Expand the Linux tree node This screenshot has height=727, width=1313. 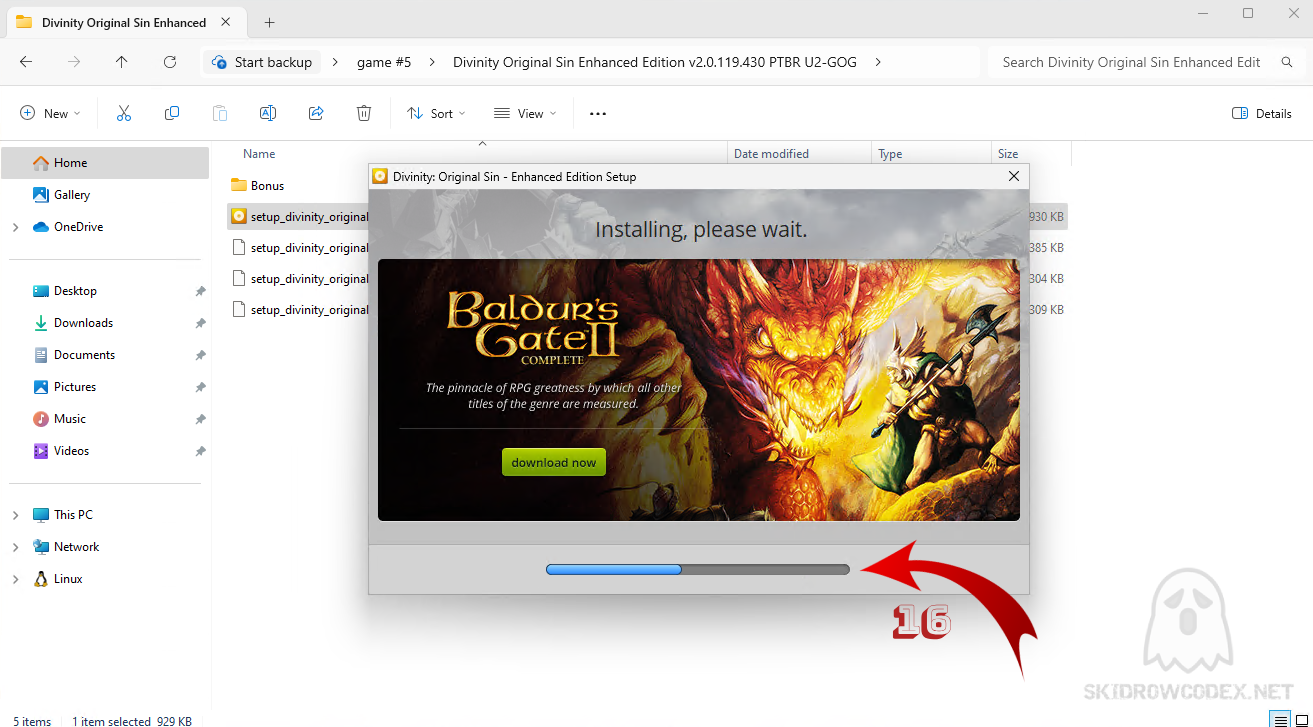[x=15, y=579]
